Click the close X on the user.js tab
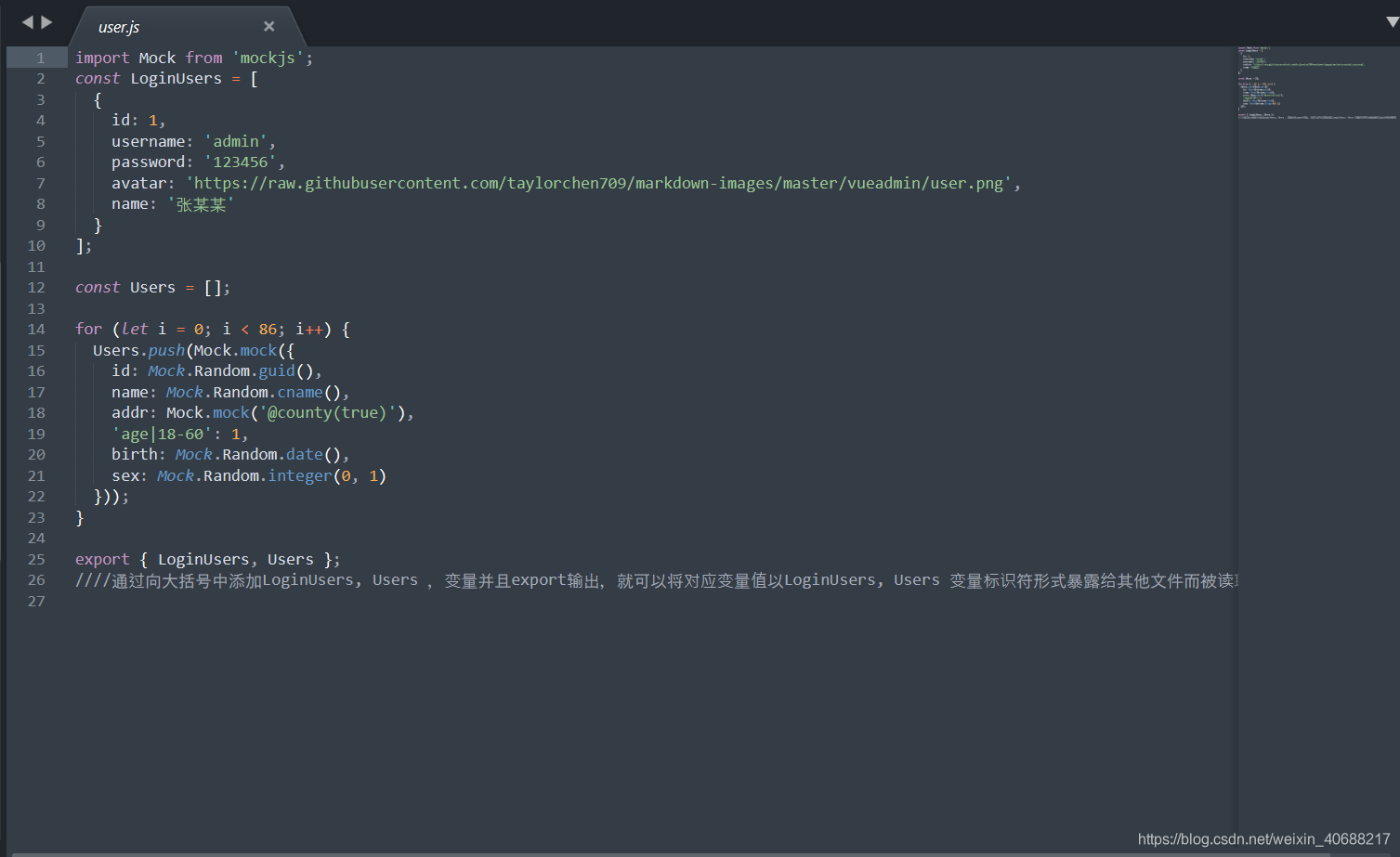 coord(268,26)
